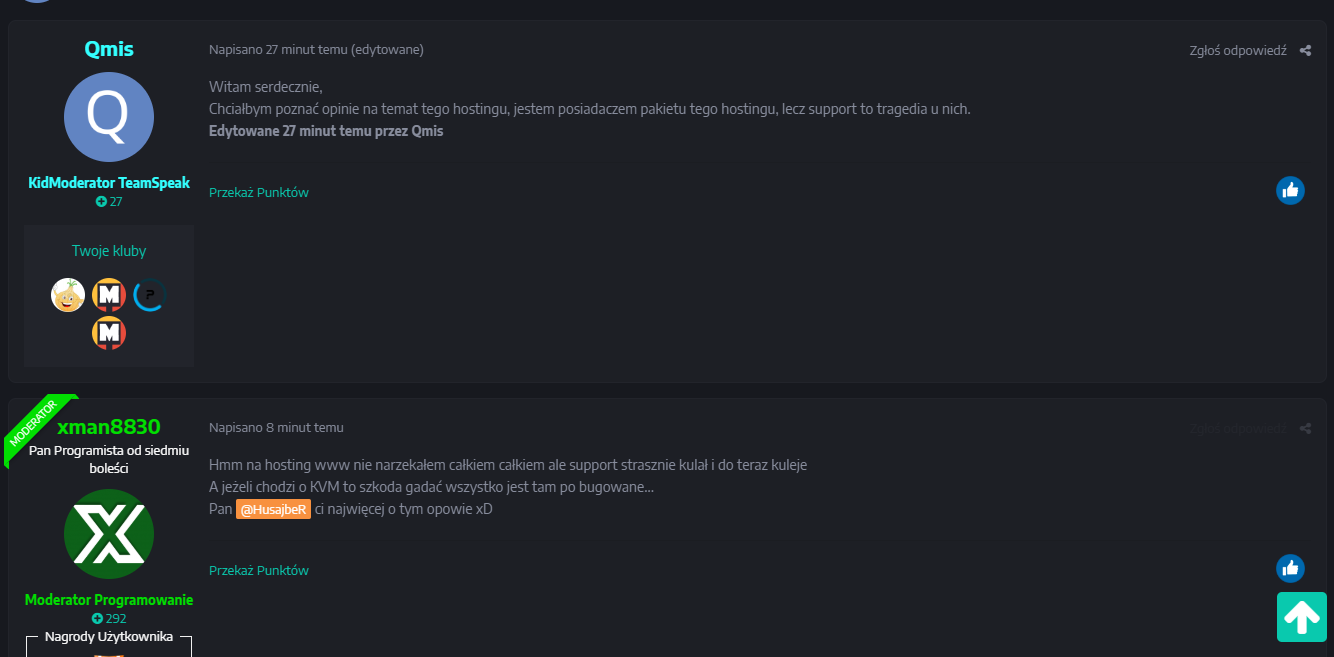This screenshot has height=657, width=1334.
Task: Open the 'Napisano 8 minut temu' timestamp link
Action: tap(276, 427)
